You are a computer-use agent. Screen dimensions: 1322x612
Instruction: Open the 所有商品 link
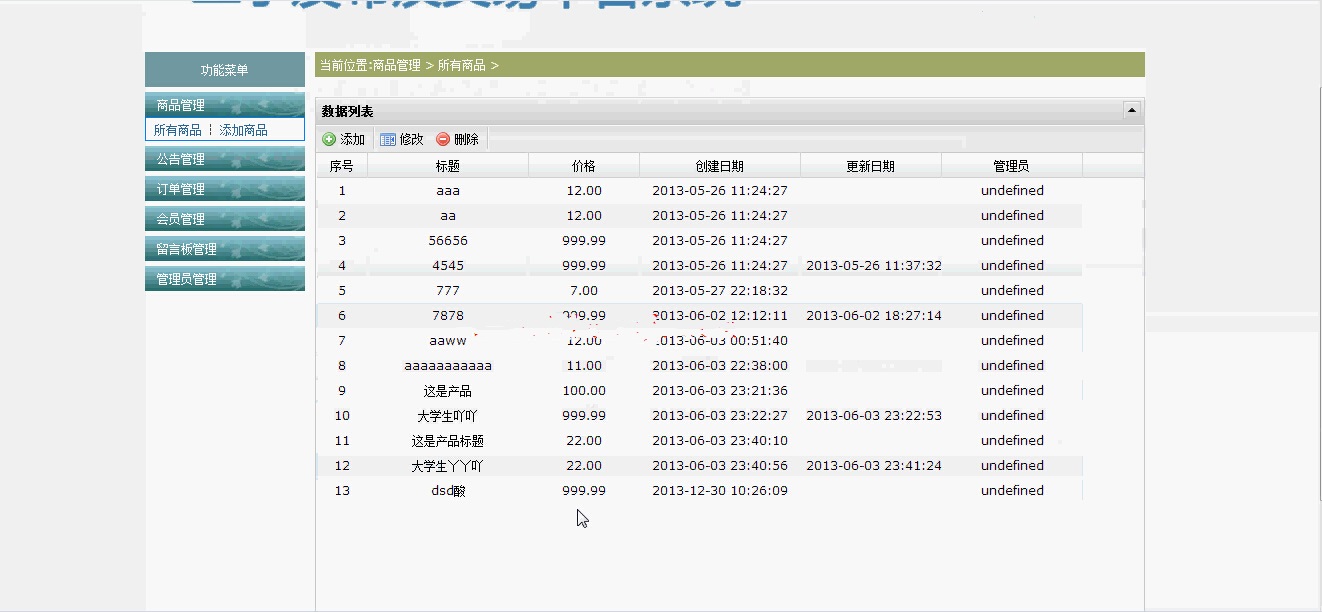177,130
